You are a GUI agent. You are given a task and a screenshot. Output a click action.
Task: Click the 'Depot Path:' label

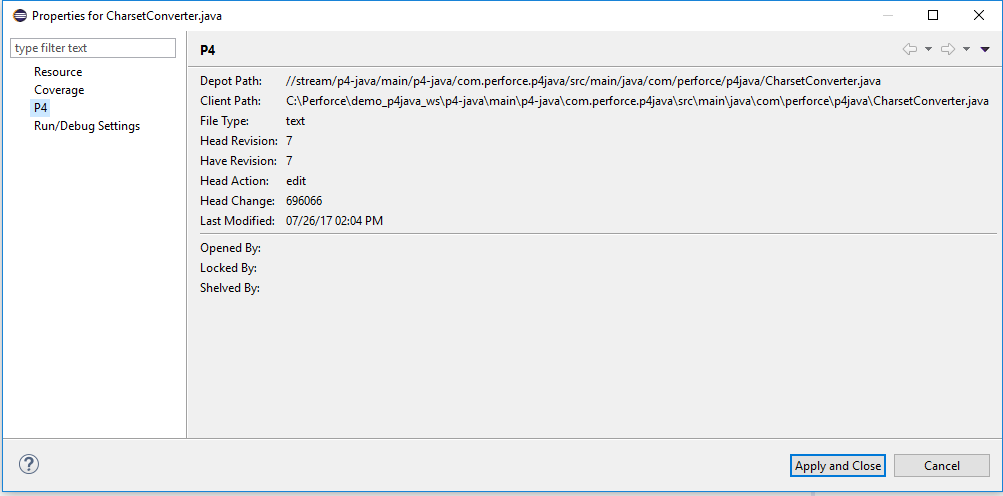coord(231,81)
